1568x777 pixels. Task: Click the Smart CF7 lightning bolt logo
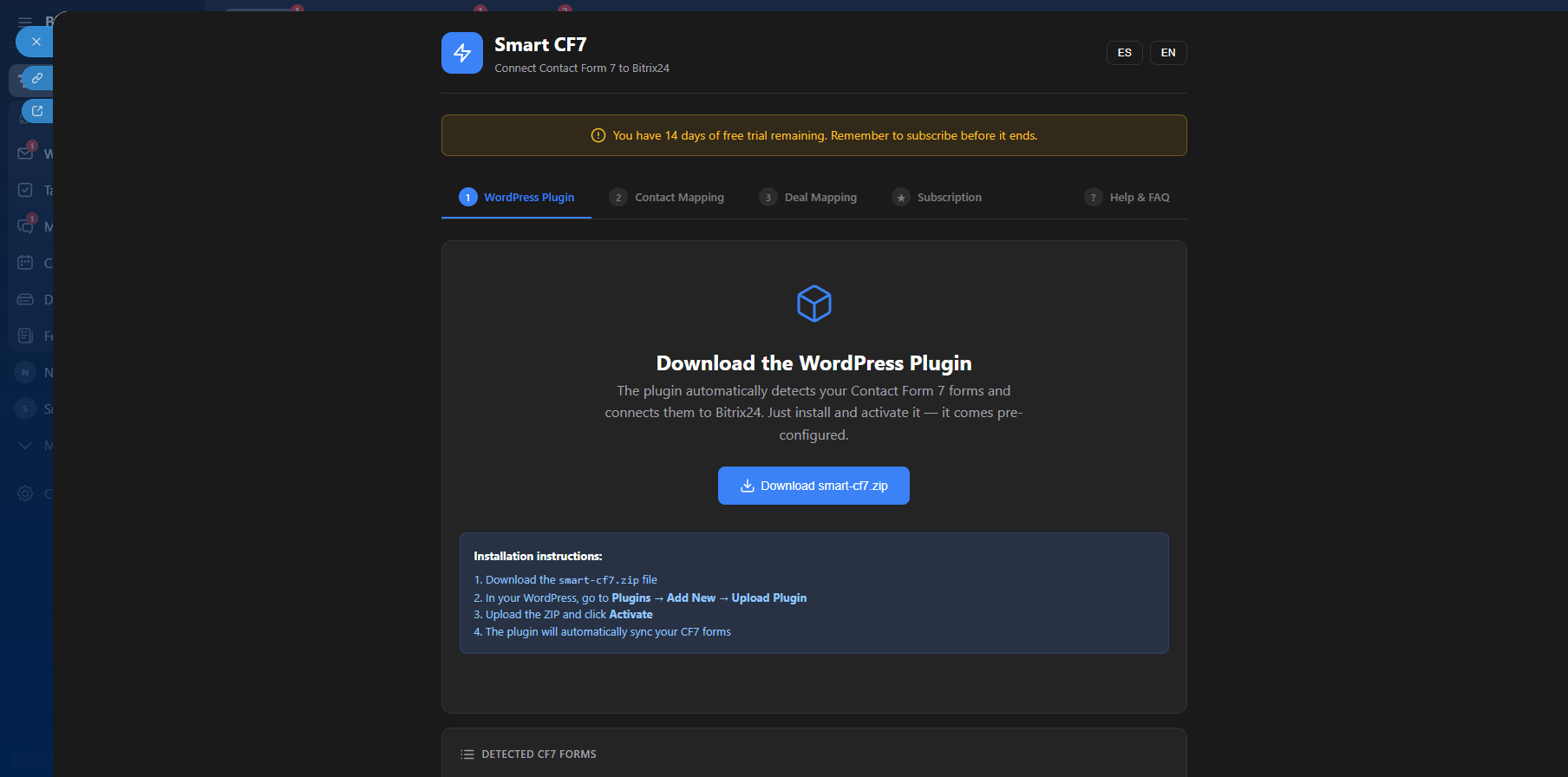(461, 53)
